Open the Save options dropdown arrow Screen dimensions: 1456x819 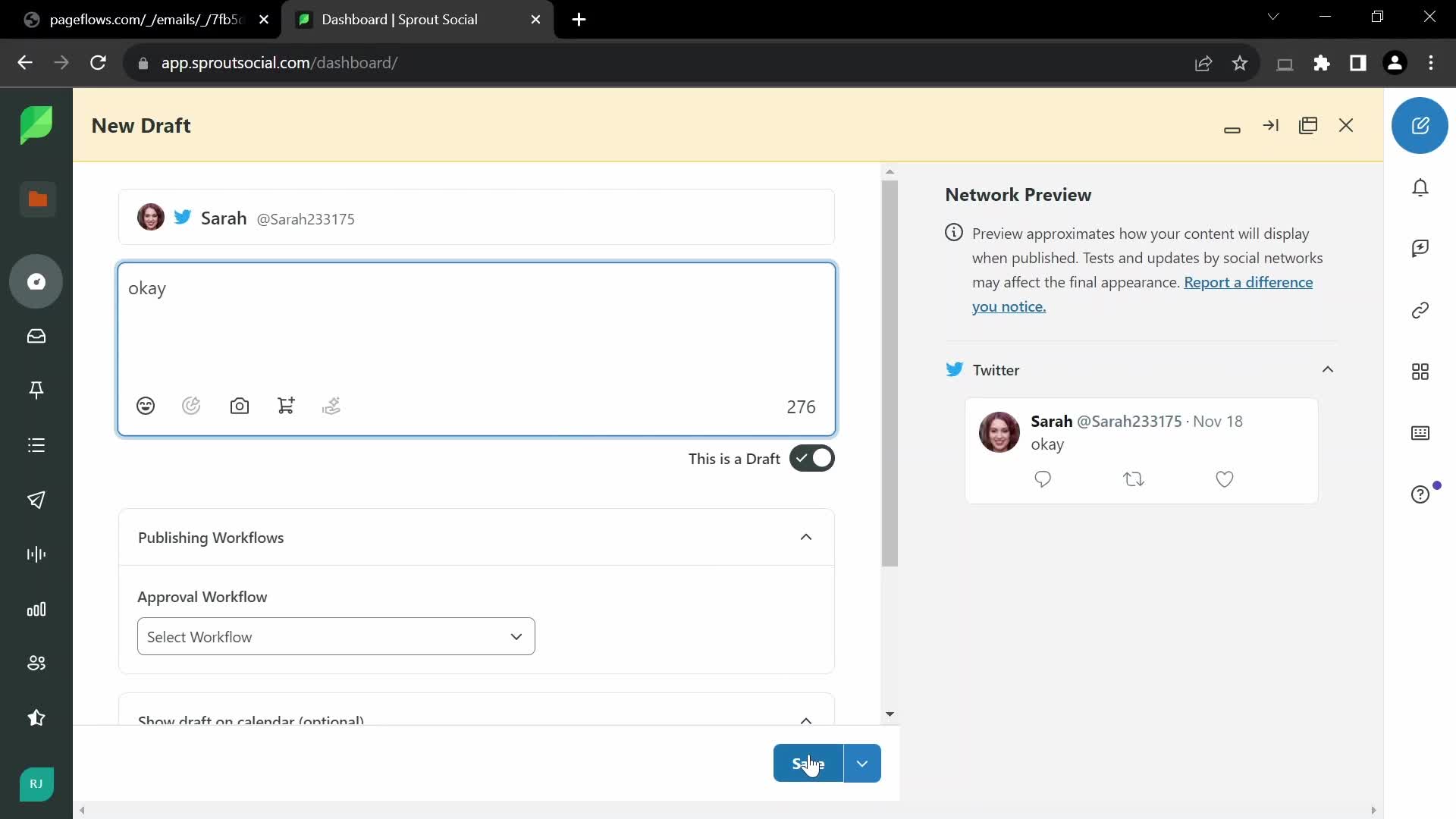coord(862,763)
